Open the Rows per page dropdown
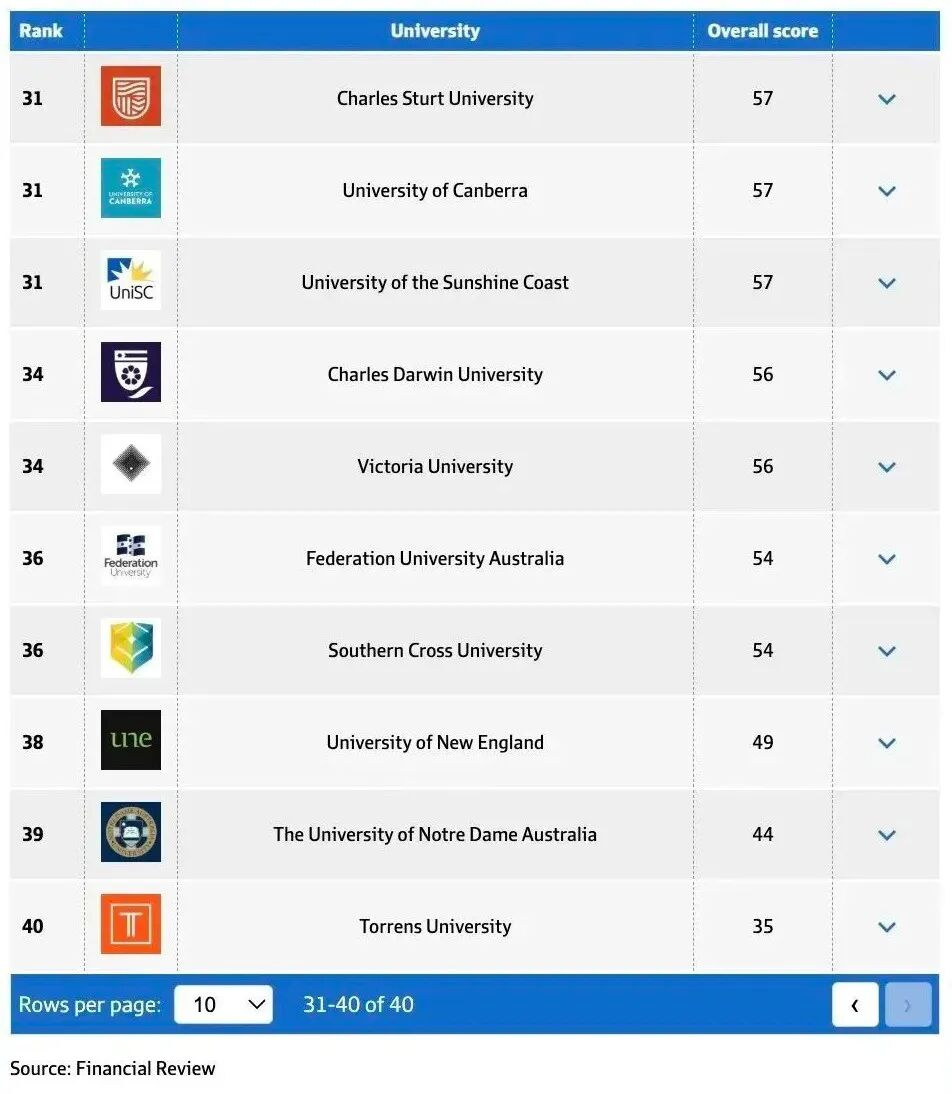952x1094 pixels. (223, 1004)
